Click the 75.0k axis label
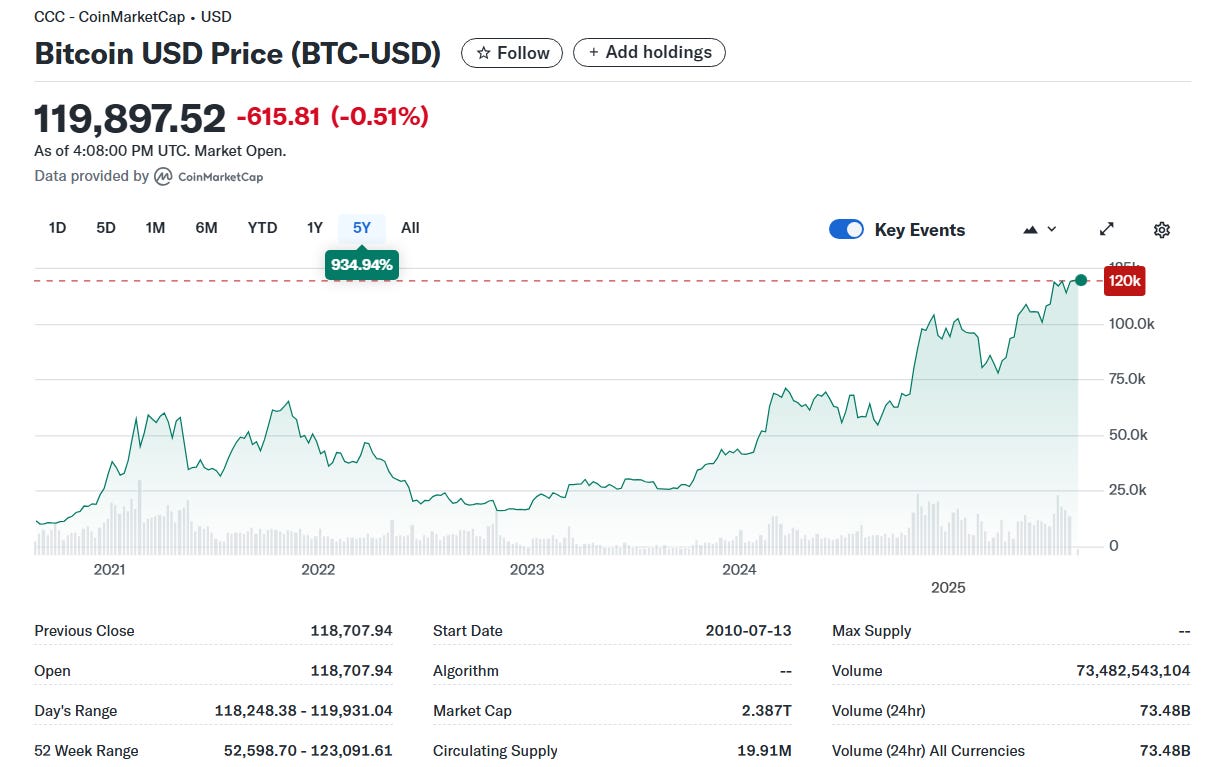The height and width of the screenshot is (767, 1206). pos(1127,379)
